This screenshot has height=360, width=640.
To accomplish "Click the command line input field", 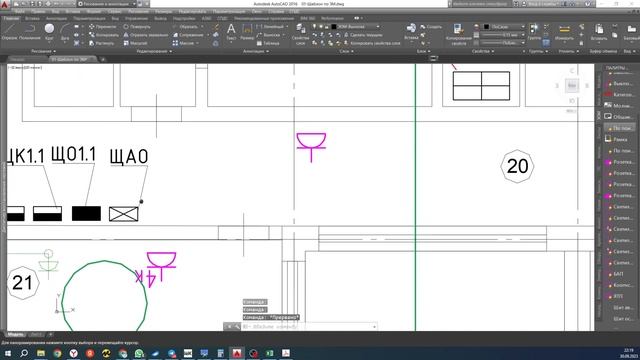I will point(308,327).
